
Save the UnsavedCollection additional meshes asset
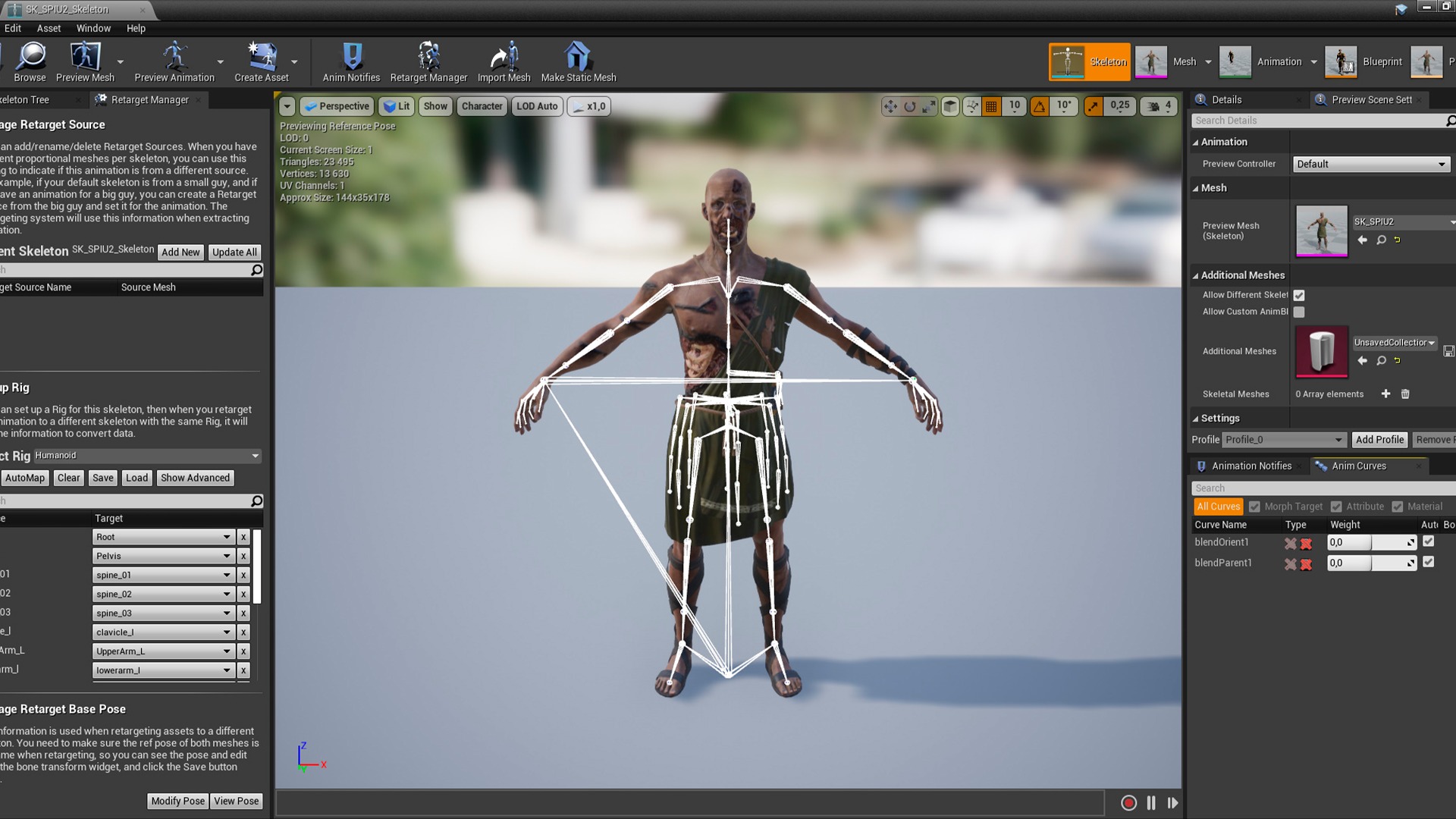pos(1448,351)
